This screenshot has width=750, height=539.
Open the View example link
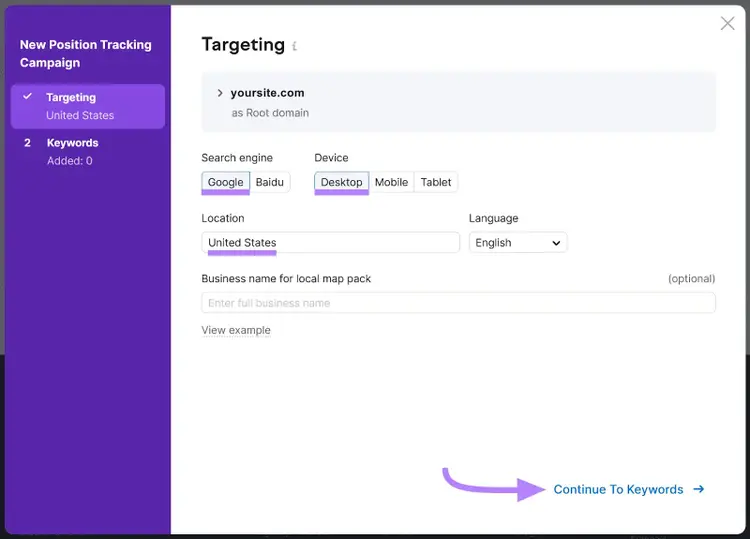pos(236,330)
